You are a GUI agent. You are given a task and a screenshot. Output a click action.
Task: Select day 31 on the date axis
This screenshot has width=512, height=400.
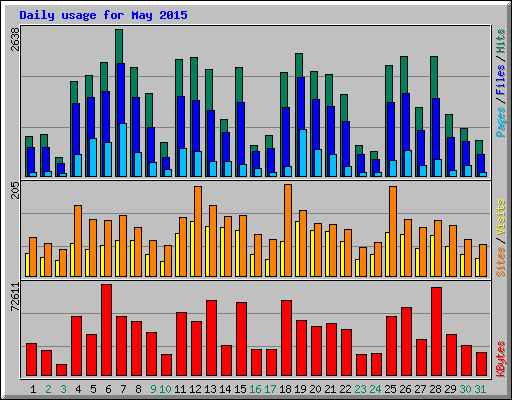pos(480,389)
